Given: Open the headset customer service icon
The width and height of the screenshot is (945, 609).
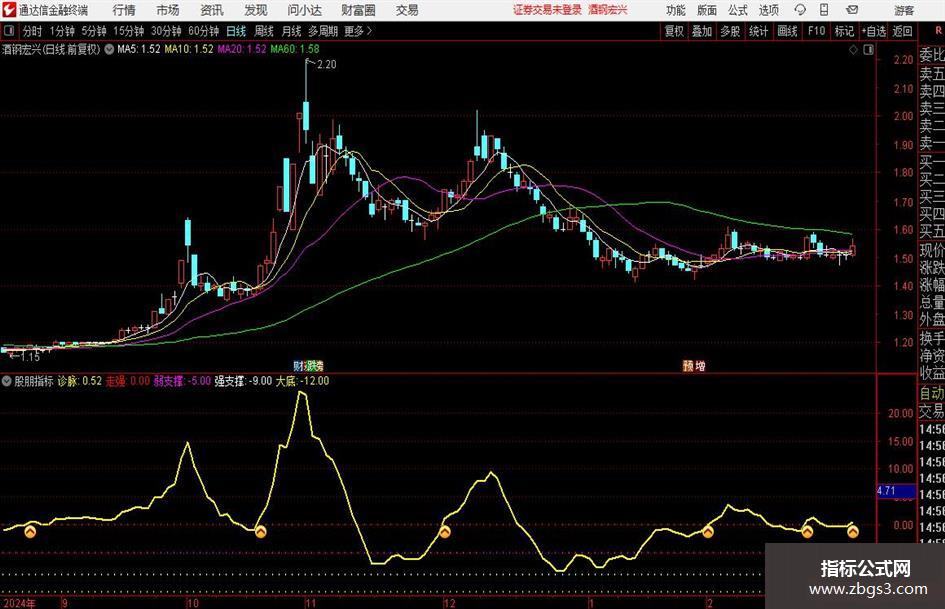Looking at the screenshot, I should pos(800,10).
